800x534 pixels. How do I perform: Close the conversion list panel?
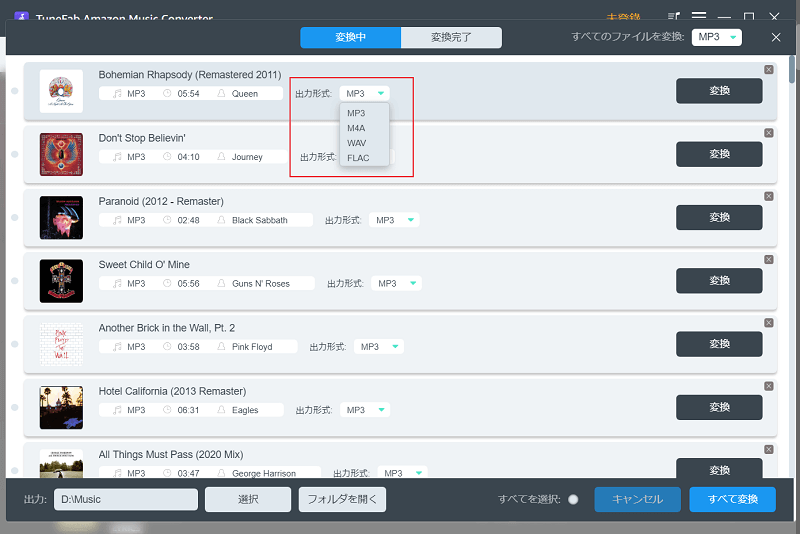(776, 37)
